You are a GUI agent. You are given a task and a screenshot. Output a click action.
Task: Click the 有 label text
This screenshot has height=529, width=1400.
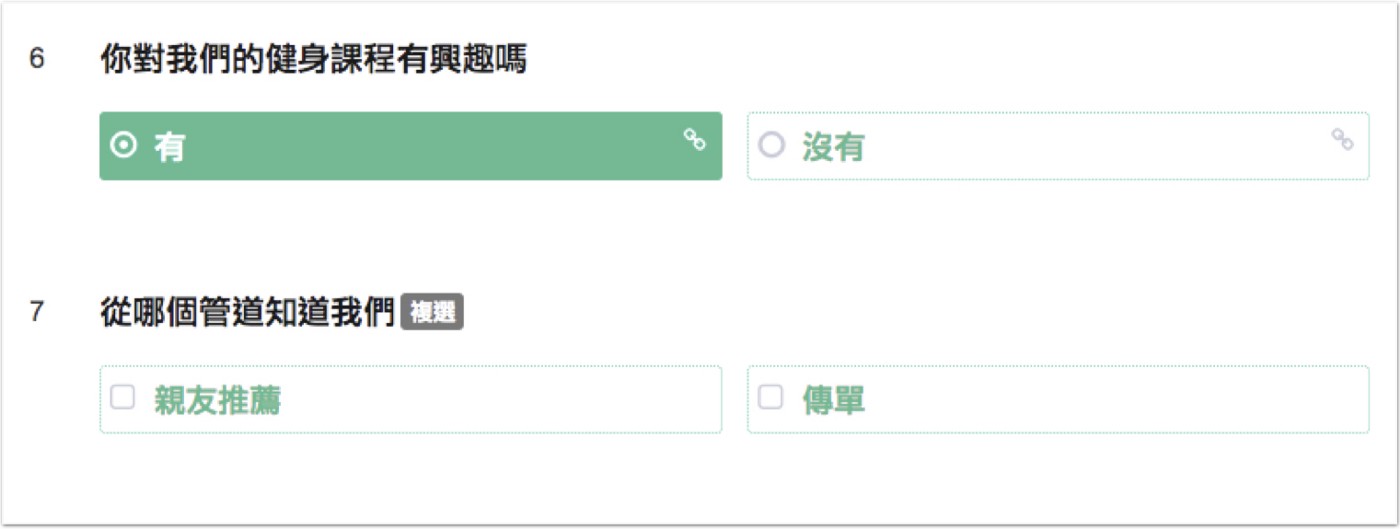click(170, 147)
